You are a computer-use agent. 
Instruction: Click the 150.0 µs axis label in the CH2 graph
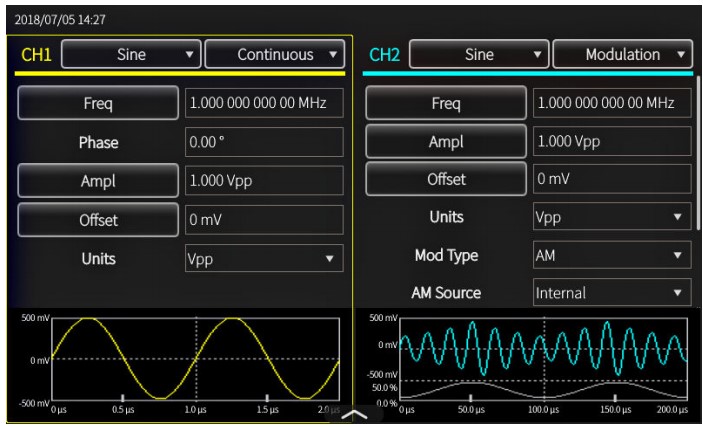[616, 410]
